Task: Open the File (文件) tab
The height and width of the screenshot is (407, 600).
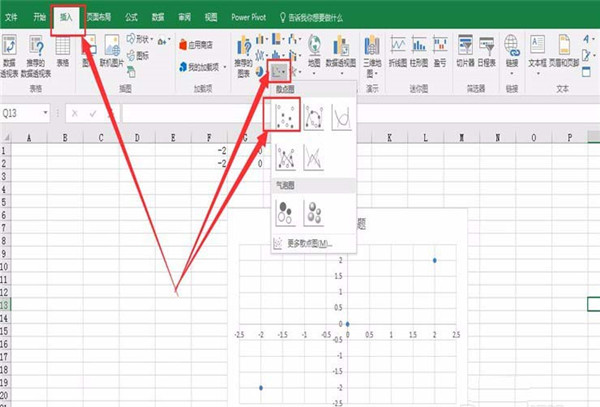Action: [11, 17]
